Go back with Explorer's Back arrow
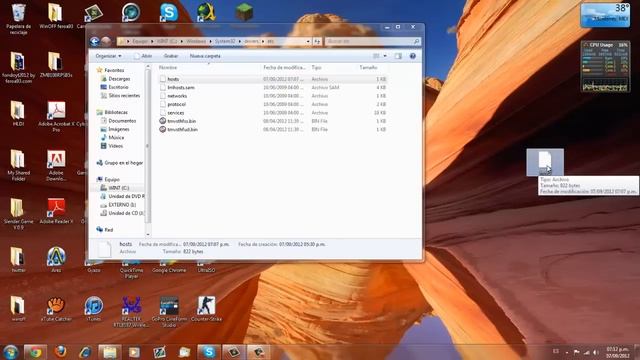 point(95,41)
